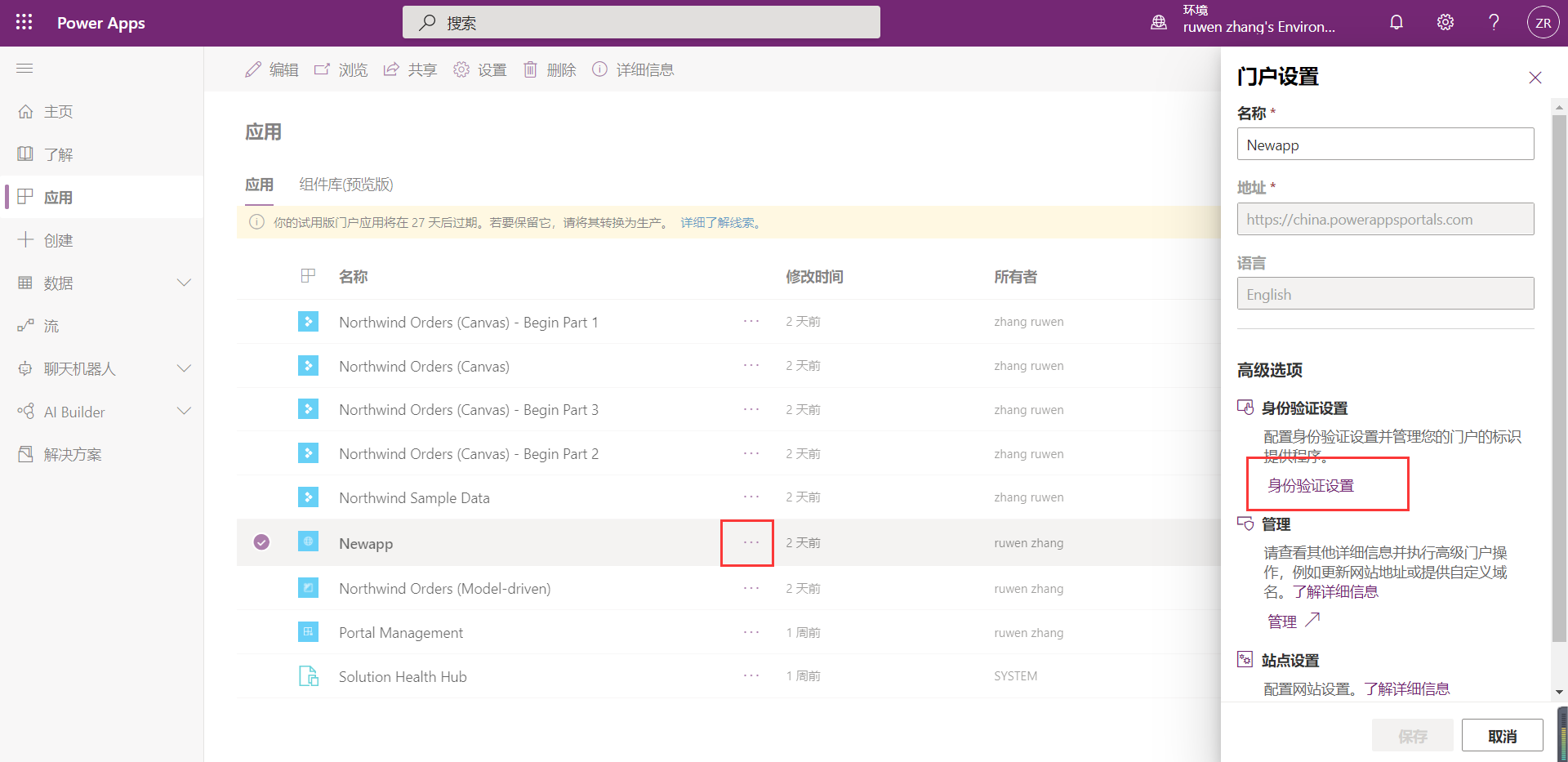The width and height of the screenshot is (1568, 762).
Task: Click the Newapp portal app icon
Action: [x=308, y=541]
